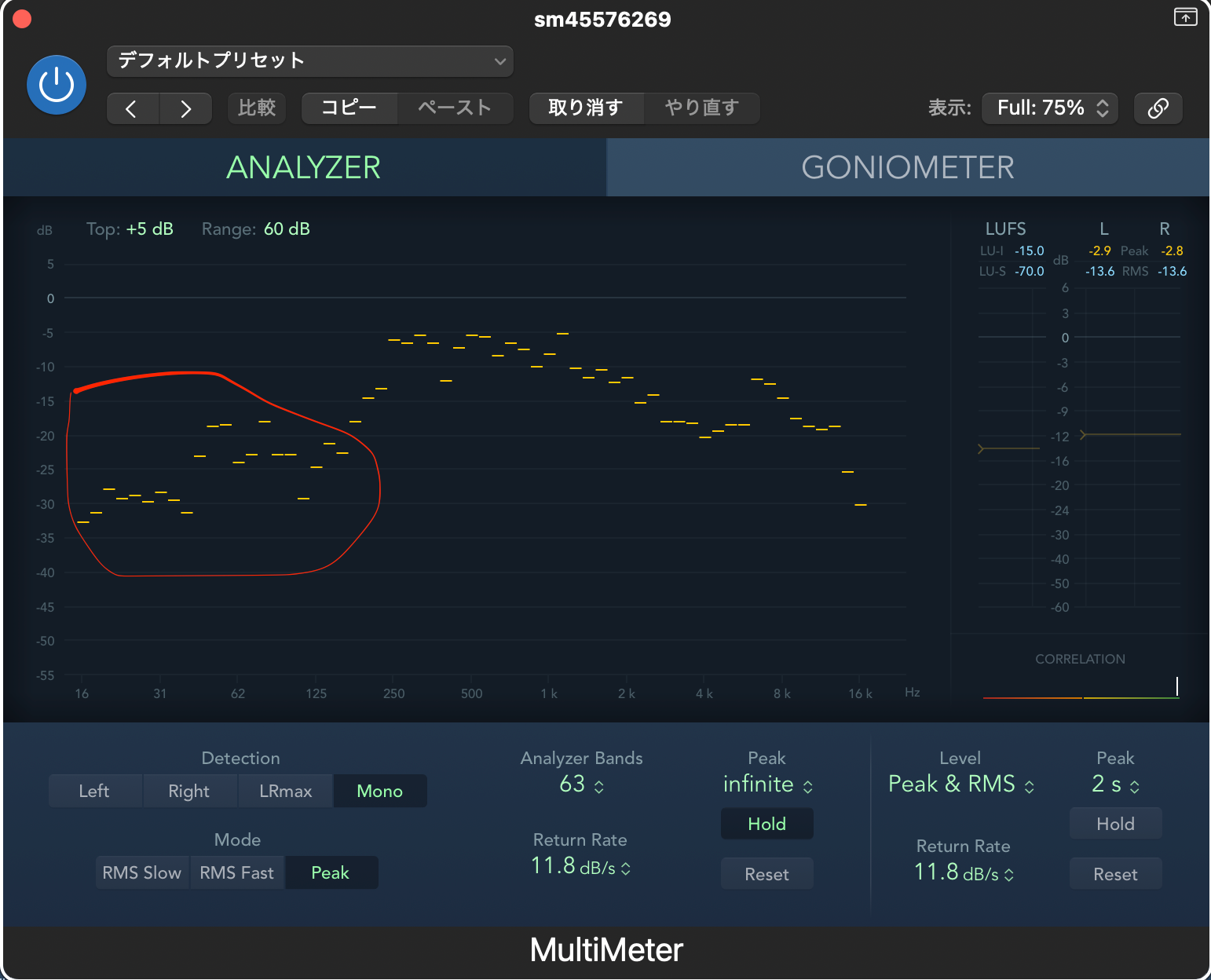Set Detection to Right
Image resolution: width=1211 pixels, height=980 pixels.
[x=189, y=792]
